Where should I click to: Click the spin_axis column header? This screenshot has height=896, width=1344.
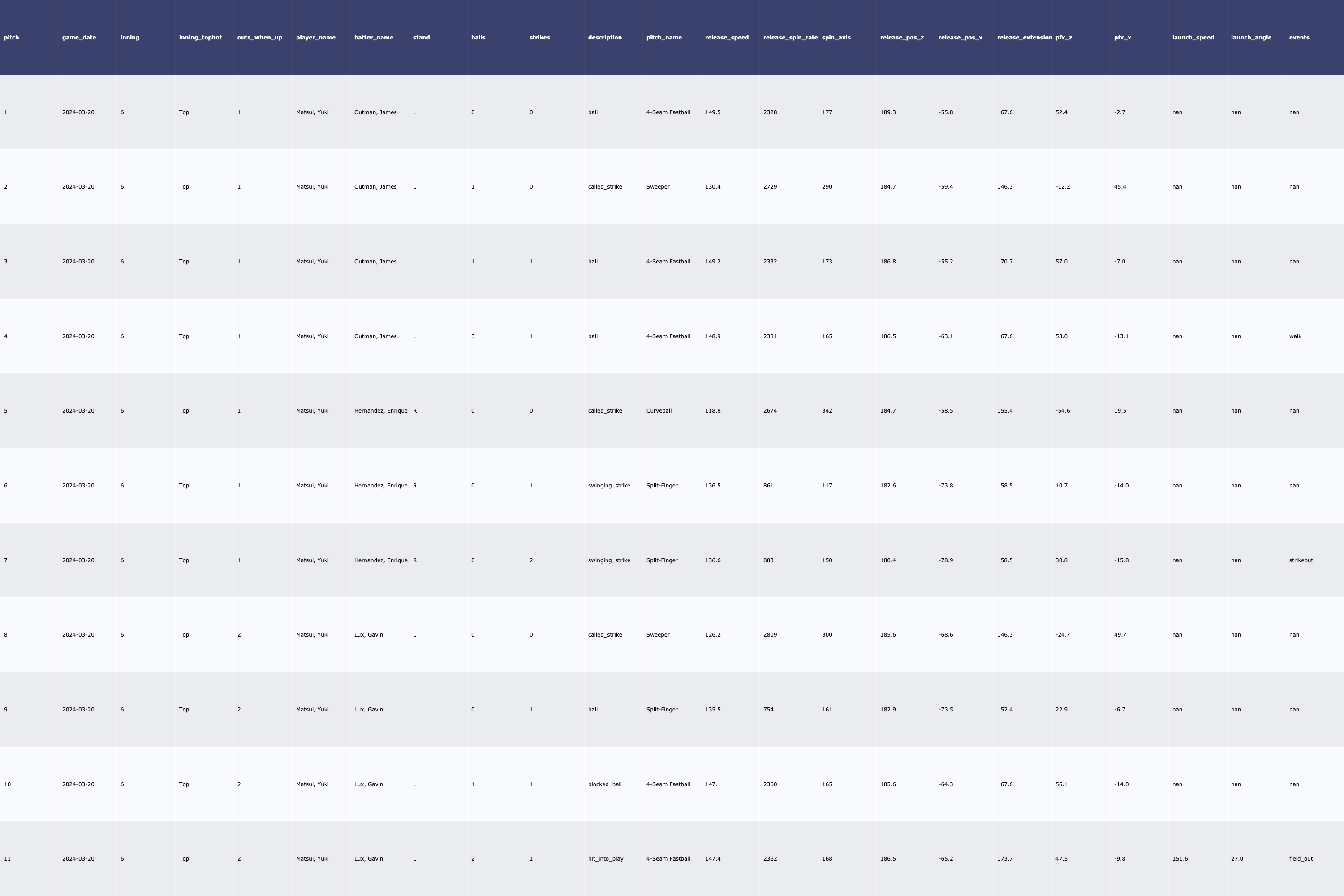(x=836, y=38)
